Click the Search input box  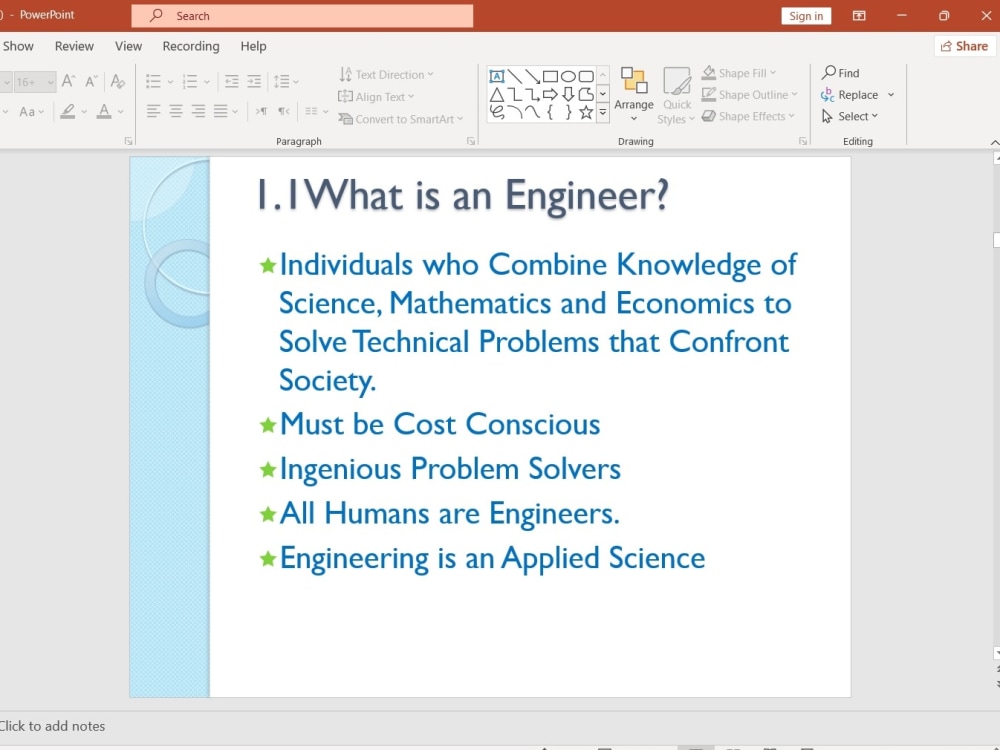[x=302, y=16]
